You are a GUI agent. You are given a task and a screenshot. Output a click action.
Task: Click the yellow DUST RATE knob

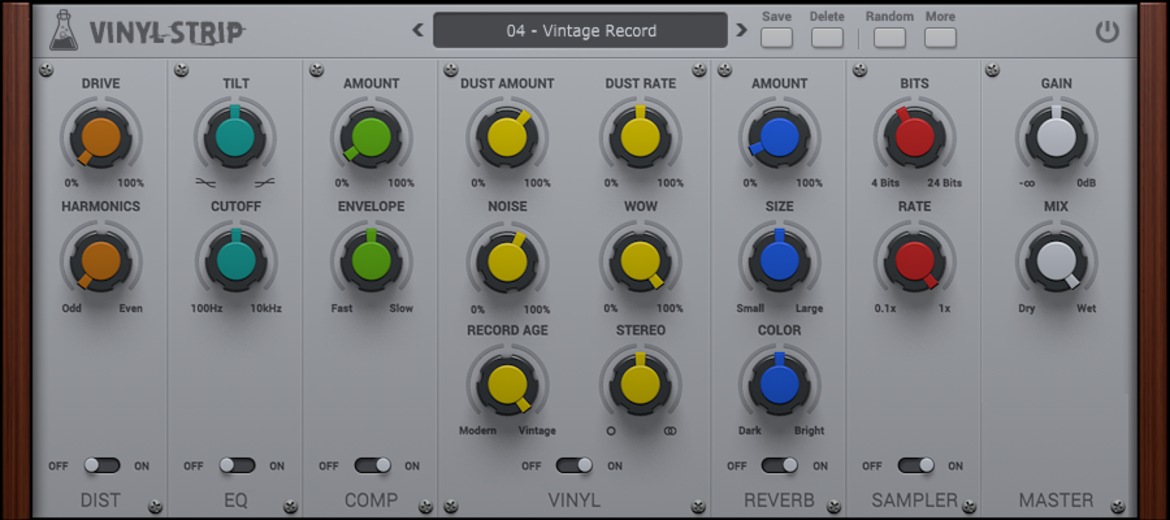coord(640,137)
